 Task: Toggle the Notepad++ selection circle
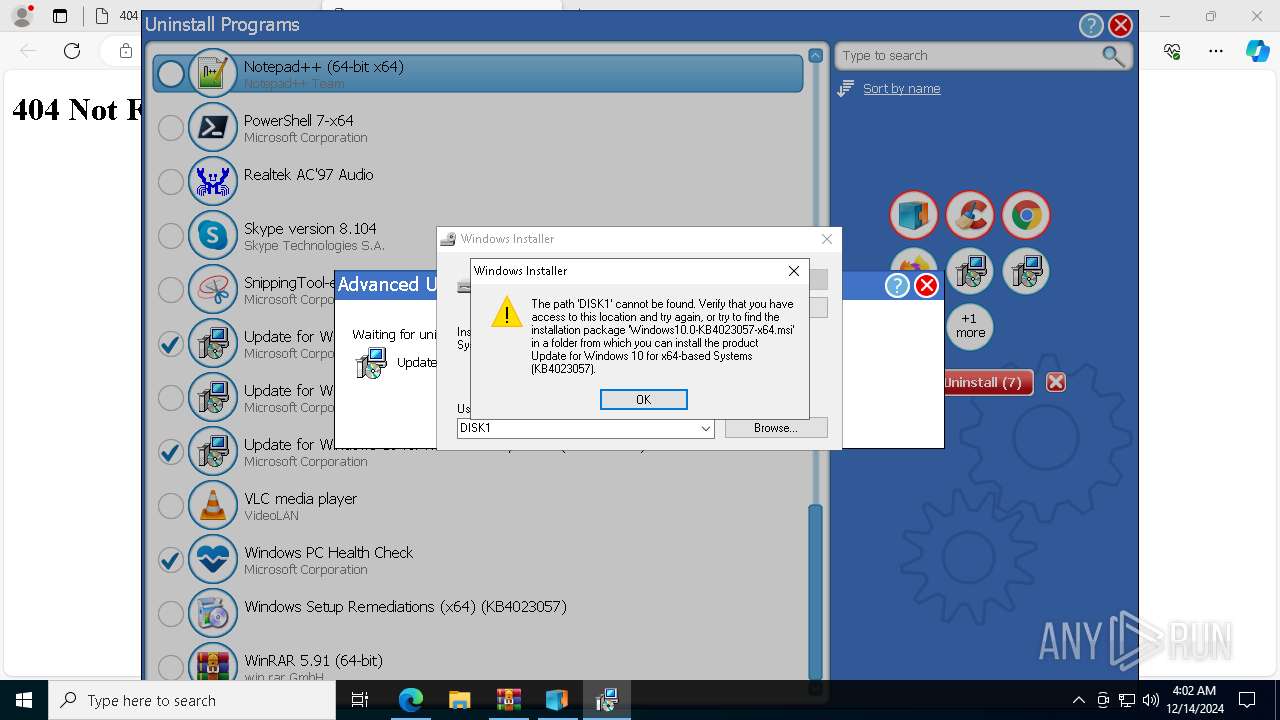171,73
